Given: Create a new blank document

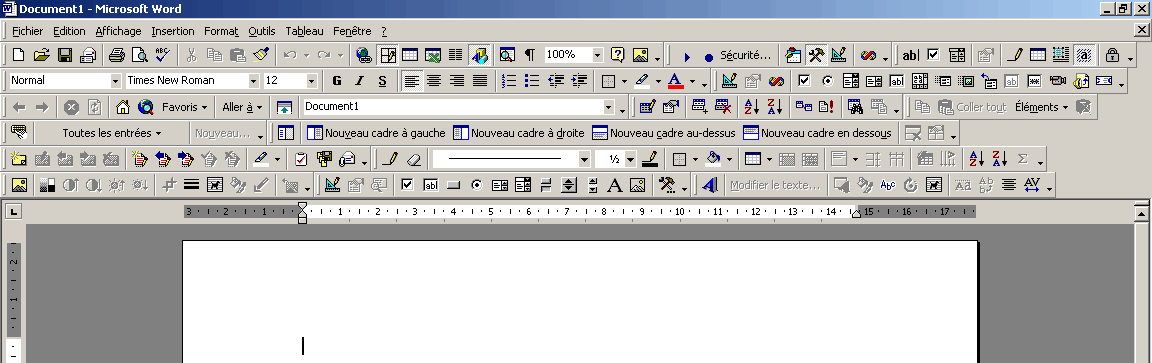Looking at the screenshot, I should (x=18, y=55).
